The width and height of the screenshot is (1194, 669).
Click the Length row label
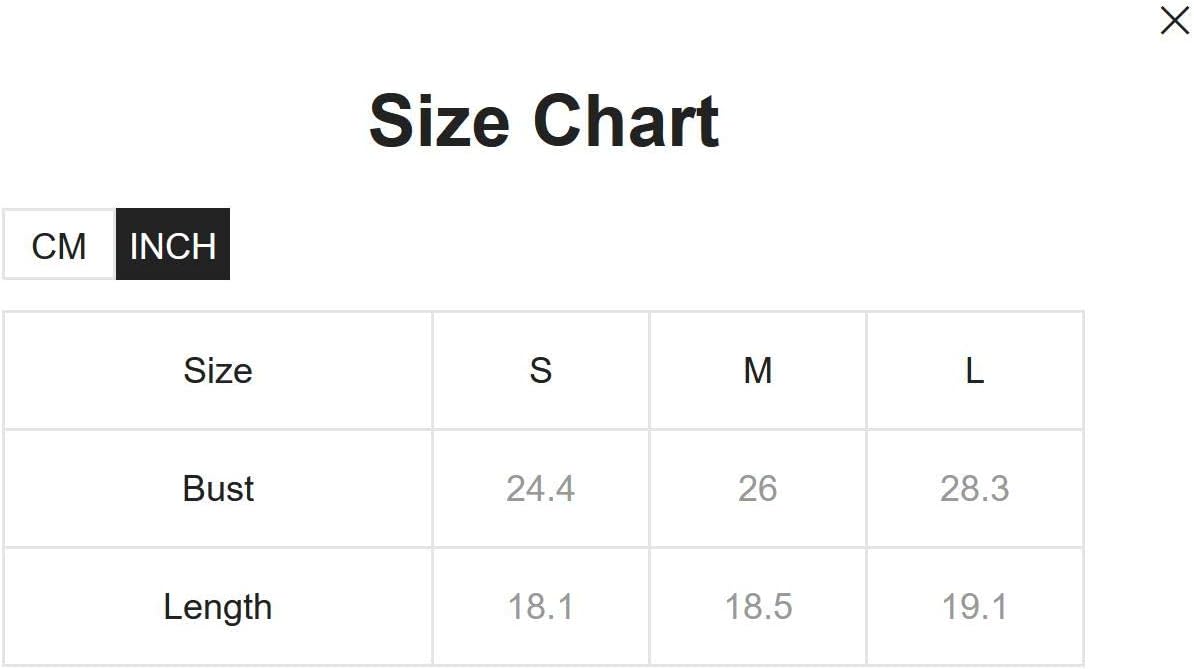tap(218, 607)
